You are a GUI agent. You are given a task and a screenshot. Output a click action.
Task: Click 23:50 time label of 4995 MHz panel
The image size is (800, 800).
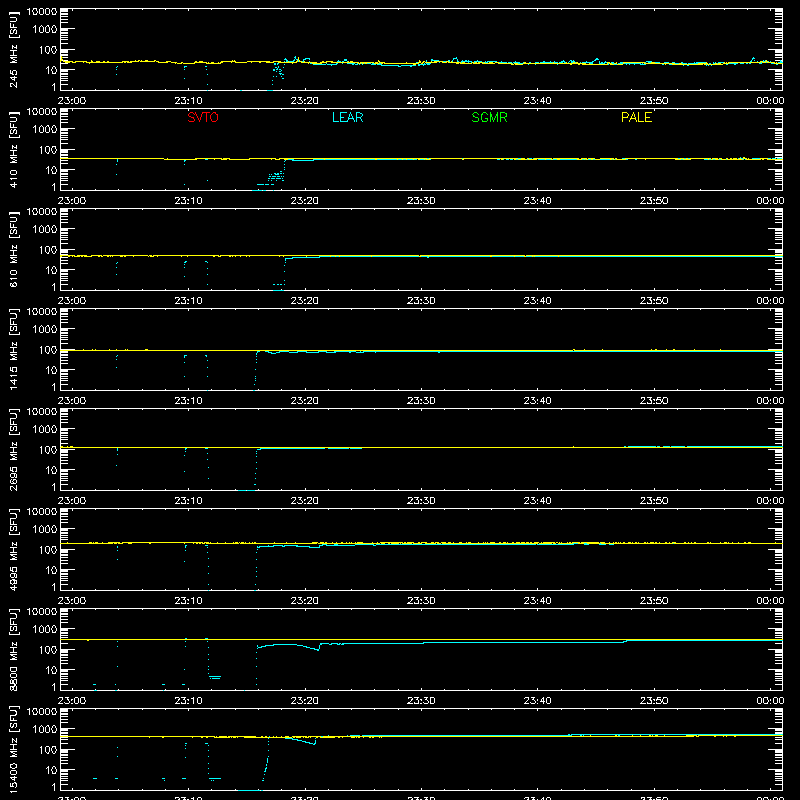[654, 601]
